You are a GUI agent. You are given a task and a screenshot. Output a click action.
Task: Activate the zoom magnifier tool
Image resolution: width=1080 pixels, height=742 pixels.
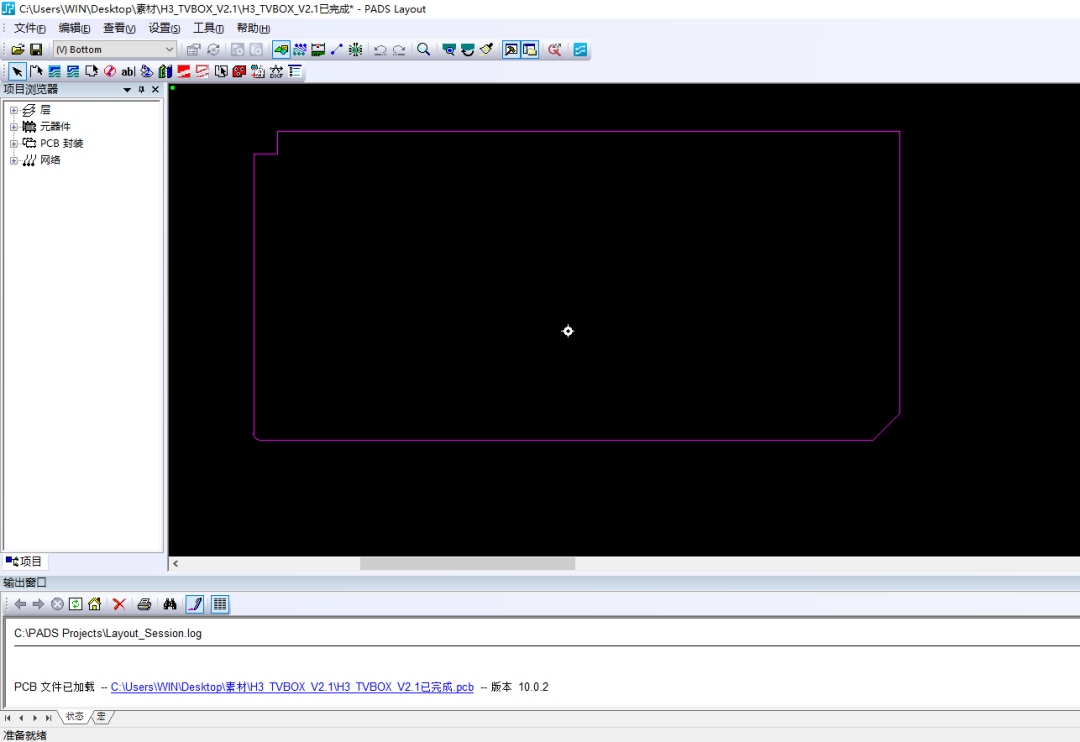tap(423, 48)
